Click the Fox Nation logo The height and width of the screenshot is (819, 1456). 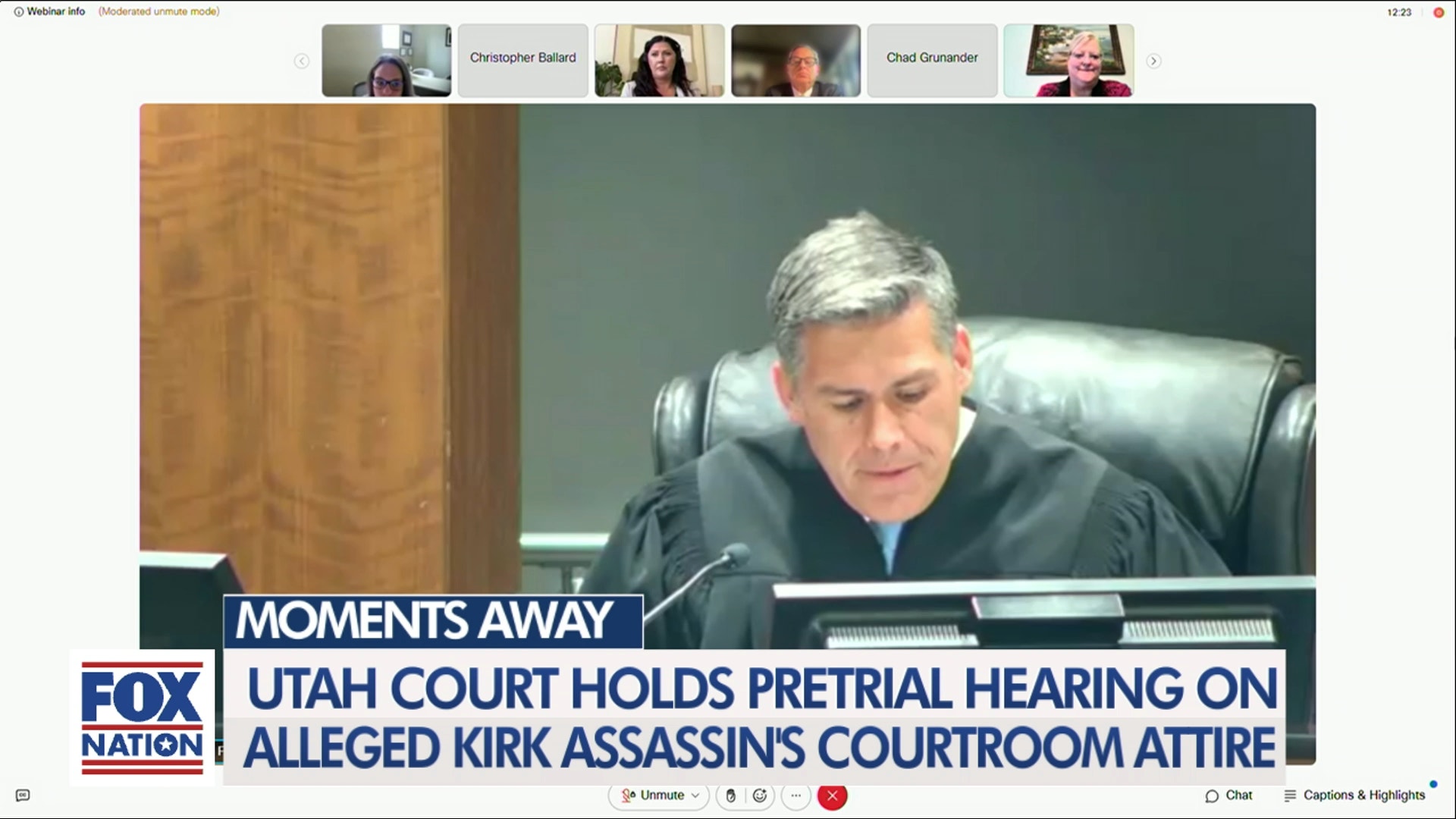point(143,717)
